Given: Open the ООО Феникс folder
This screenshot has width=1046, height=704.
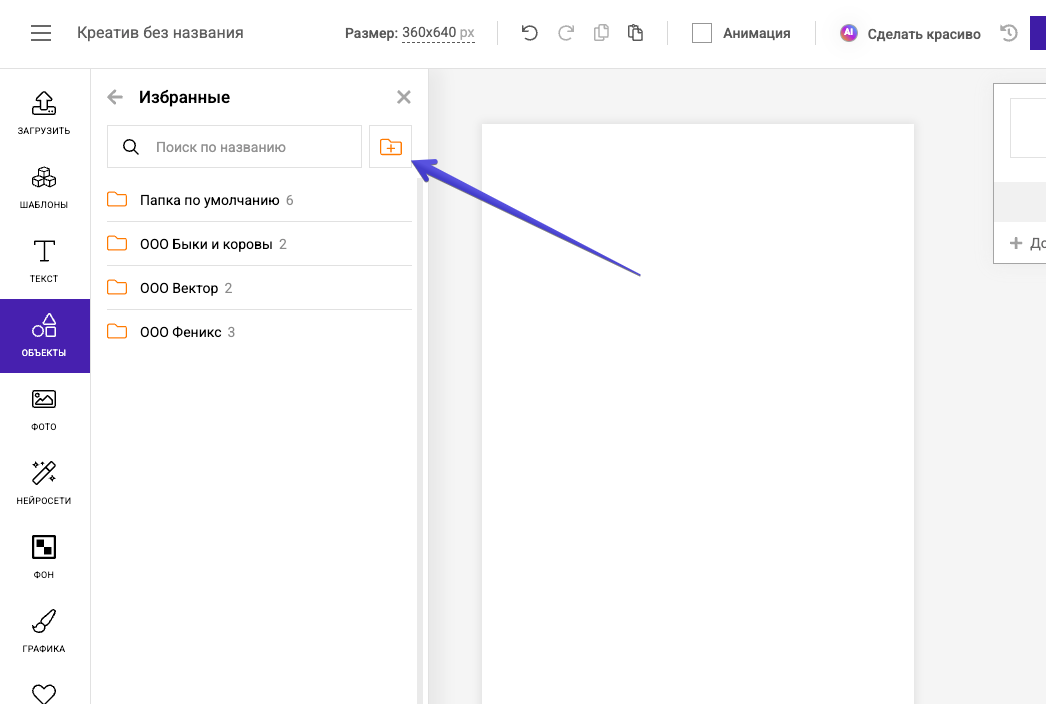Looking at the screenshot, I should click(259, 332).
